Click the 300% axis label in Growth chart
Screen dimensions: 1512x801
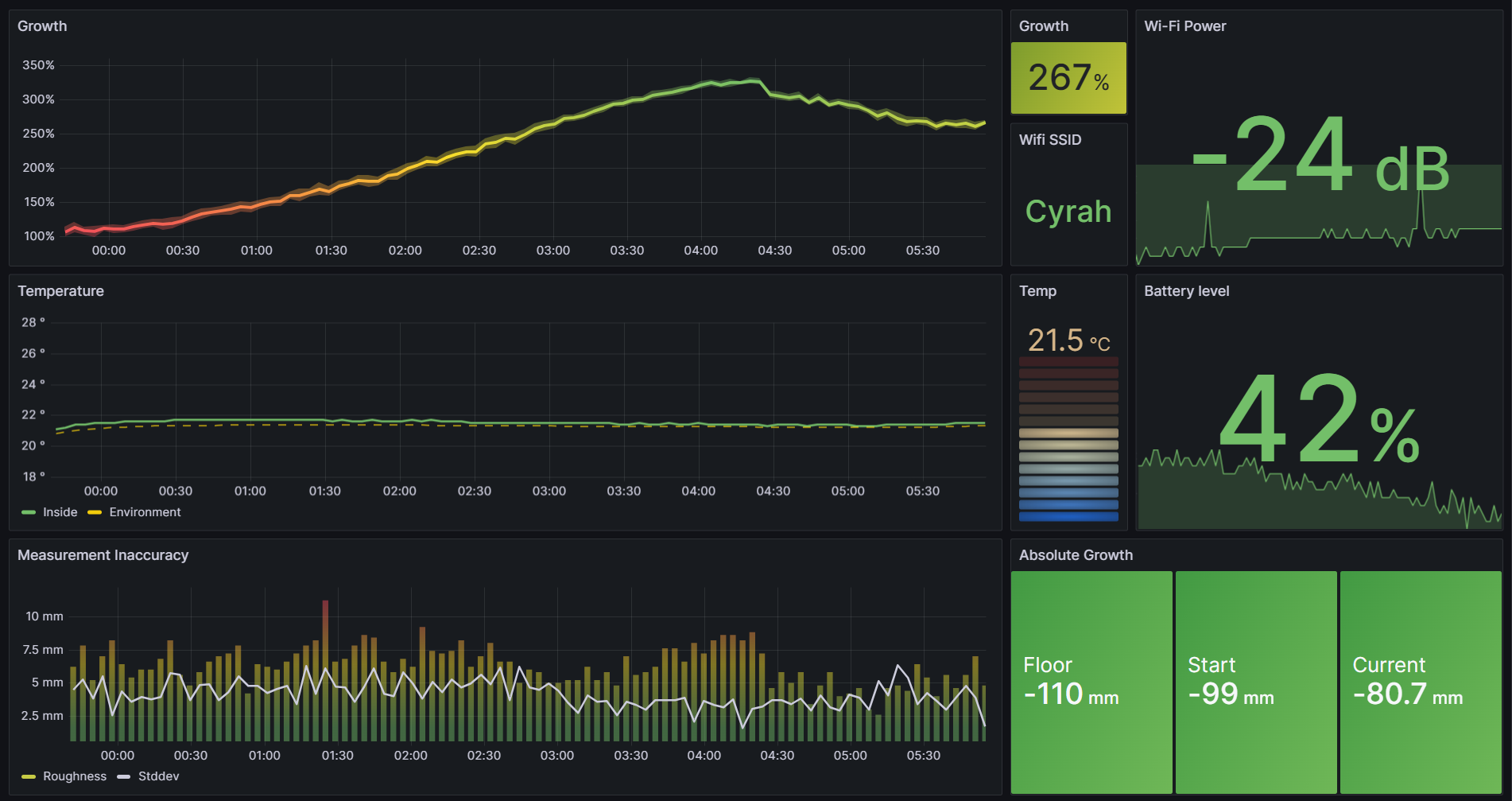(38, 99)
